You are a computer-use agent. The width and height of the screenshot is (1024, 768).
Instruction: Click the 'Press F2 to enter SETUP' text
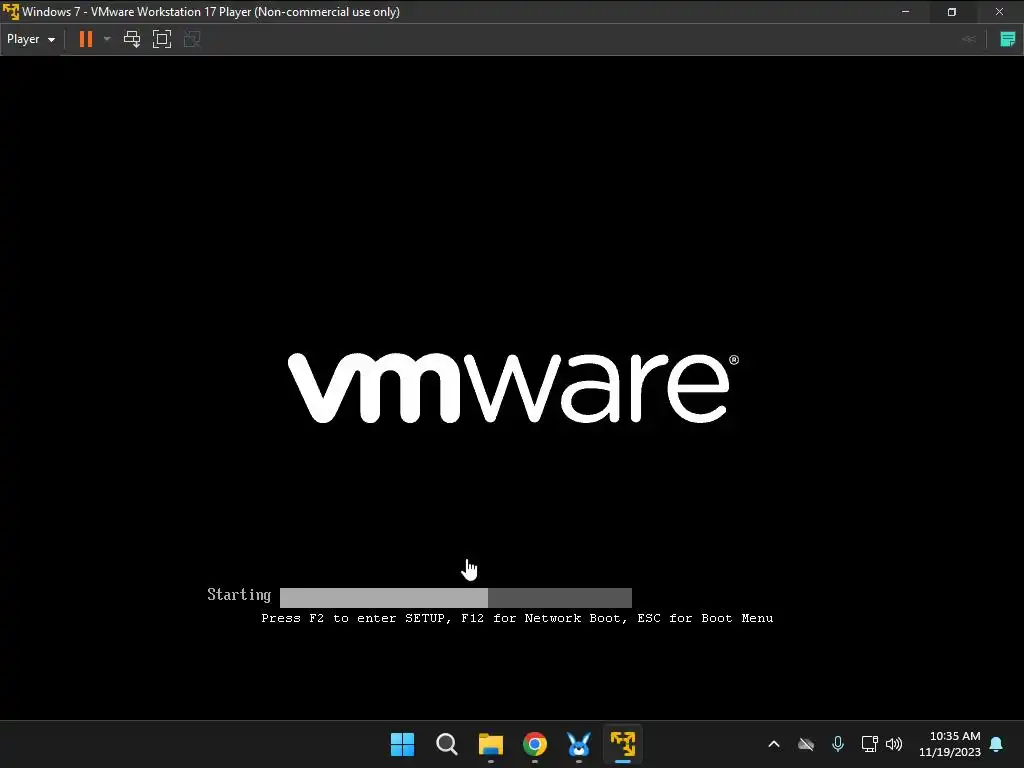pos(355,618)
